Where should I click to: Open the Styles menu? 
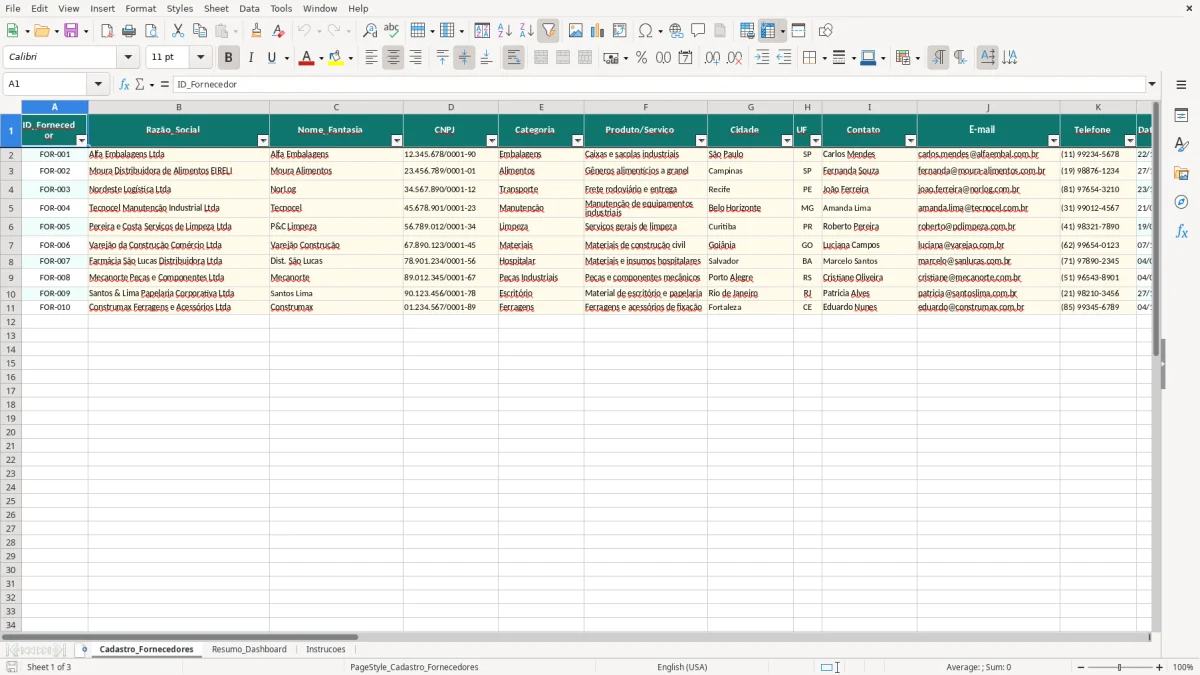click(x=180, y=8)
